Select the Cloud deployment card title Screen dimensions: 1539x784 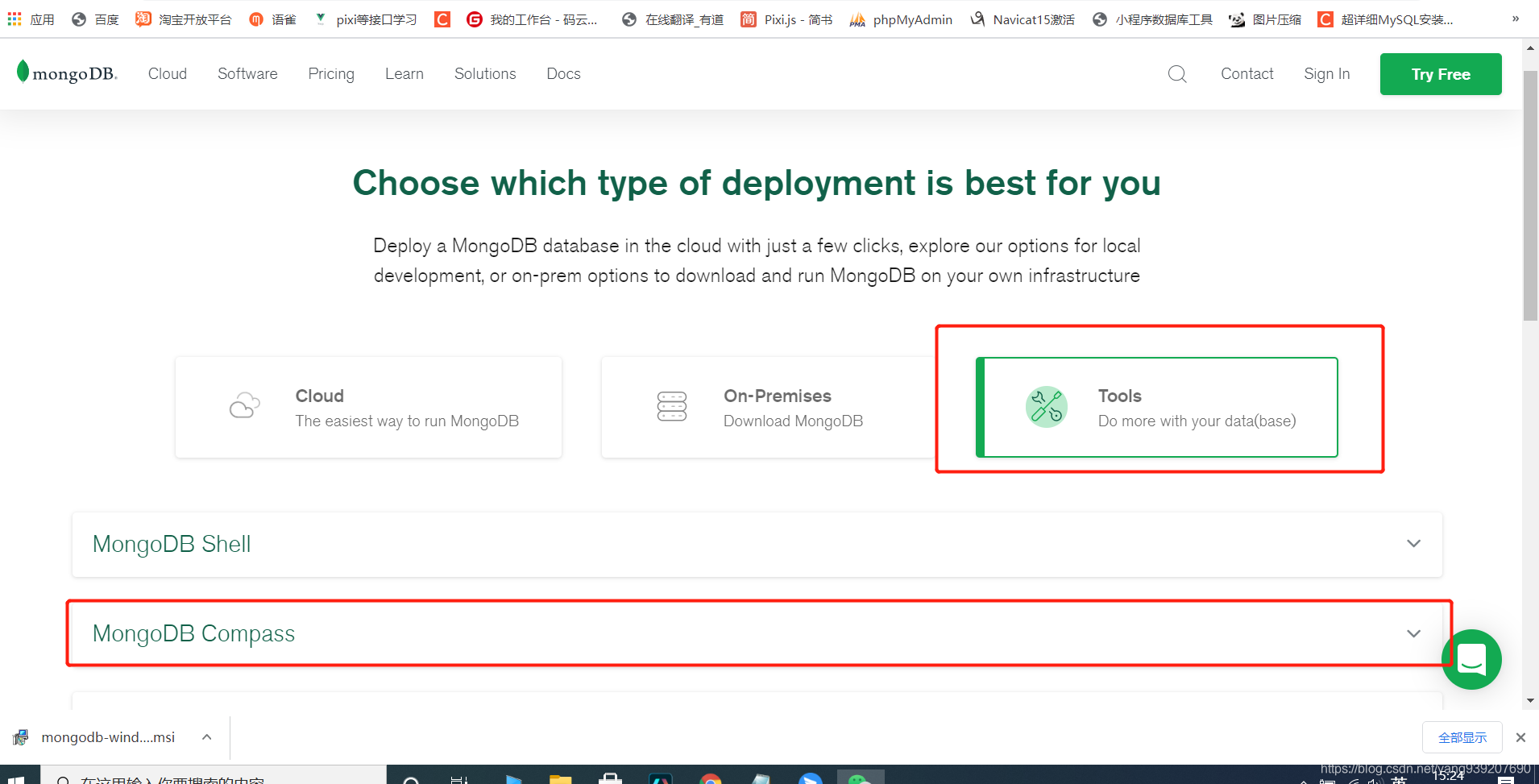click(x=320, y=396)
